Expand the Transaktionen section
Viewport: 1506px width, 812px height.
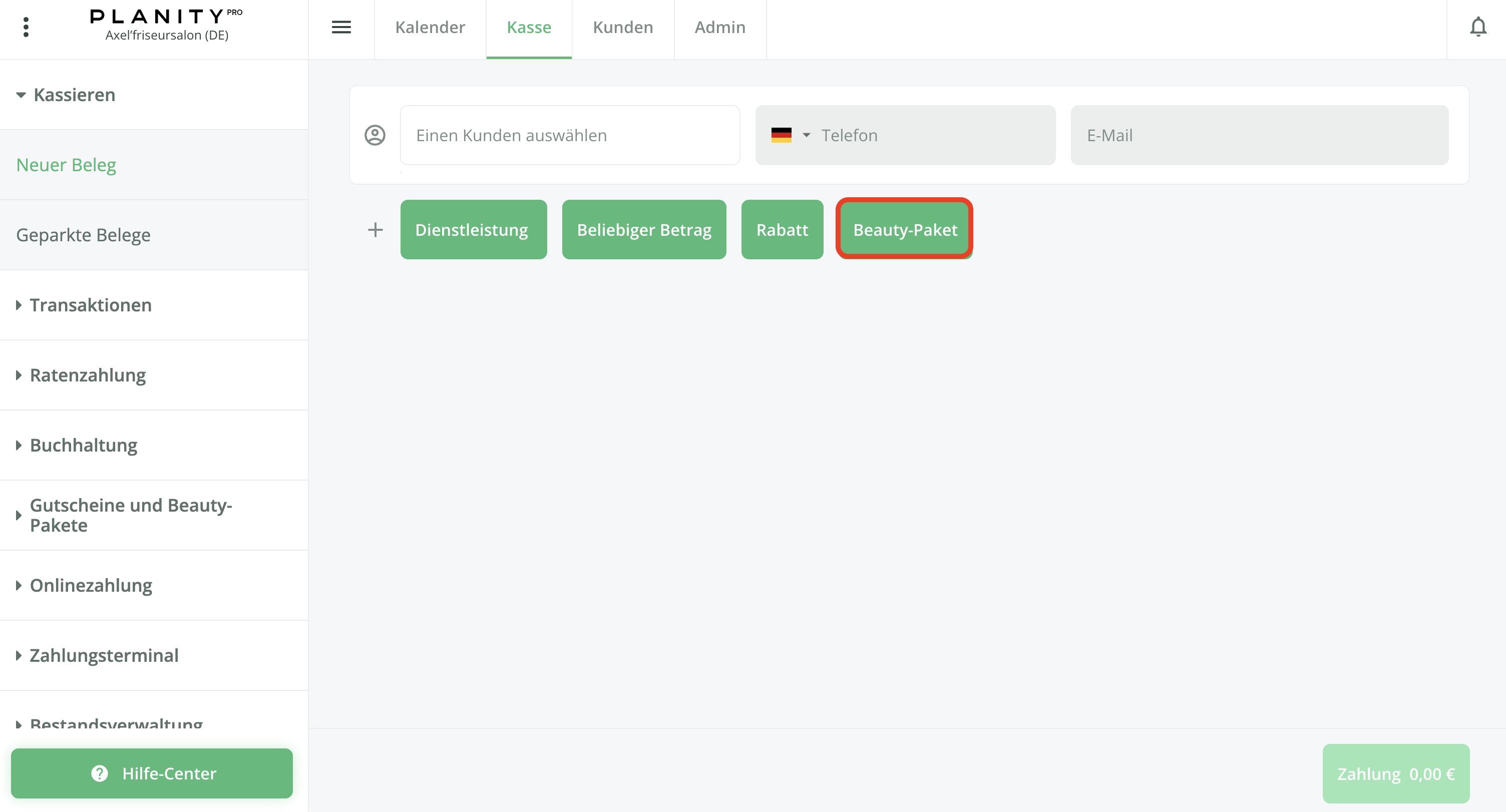click(x=90, y=304)
